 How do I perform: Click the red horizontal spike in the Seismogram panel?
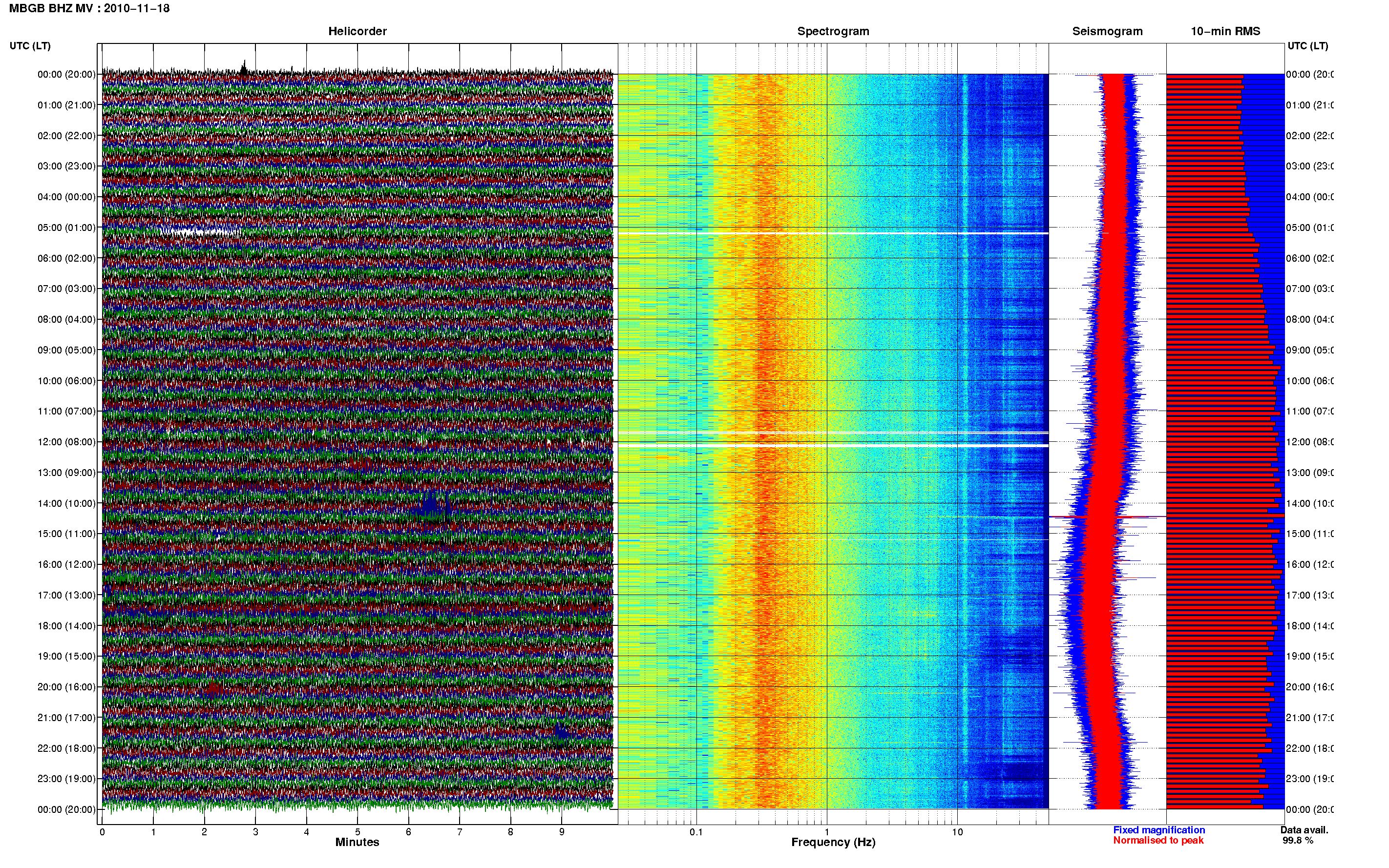pyautogui.click(x=1107, y=517)
